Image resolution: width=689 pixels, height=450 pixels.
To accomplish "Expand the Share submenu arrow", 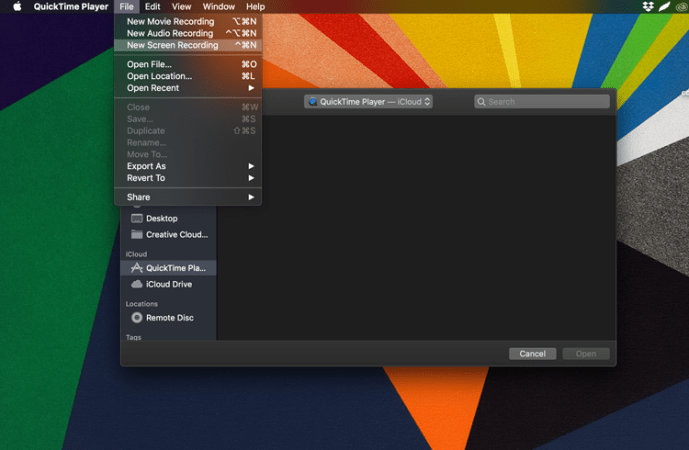I will point(251,197).
